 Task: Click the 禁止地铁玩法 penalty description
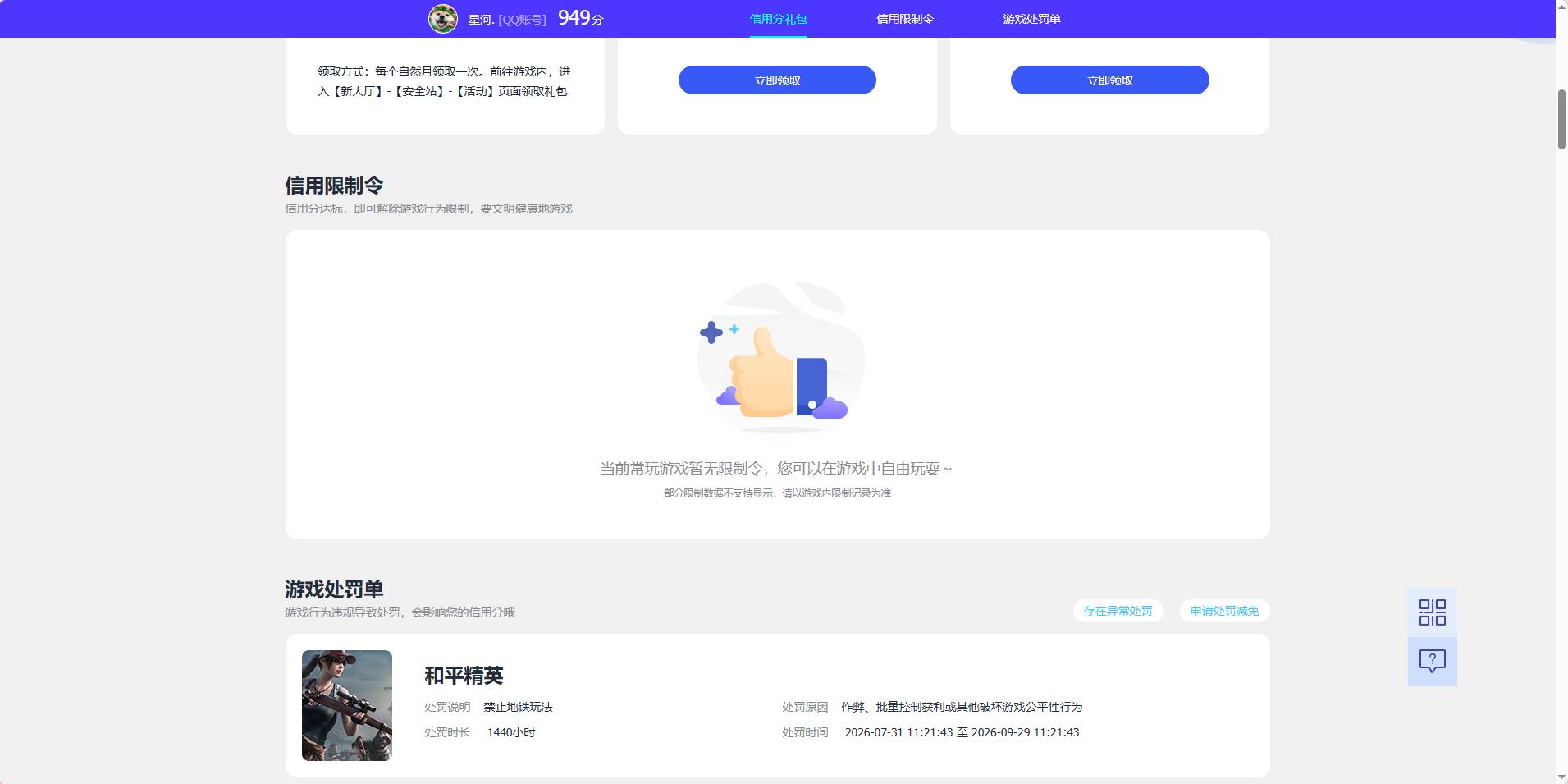pos(518,707)
